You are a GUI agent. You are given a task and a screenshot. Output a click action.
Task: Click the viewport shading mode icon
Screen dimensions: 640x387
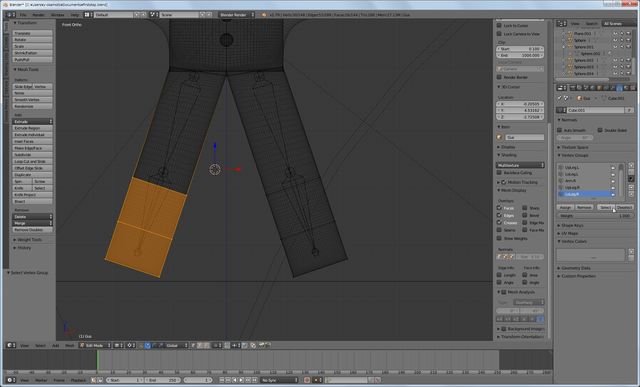(119, 345)
